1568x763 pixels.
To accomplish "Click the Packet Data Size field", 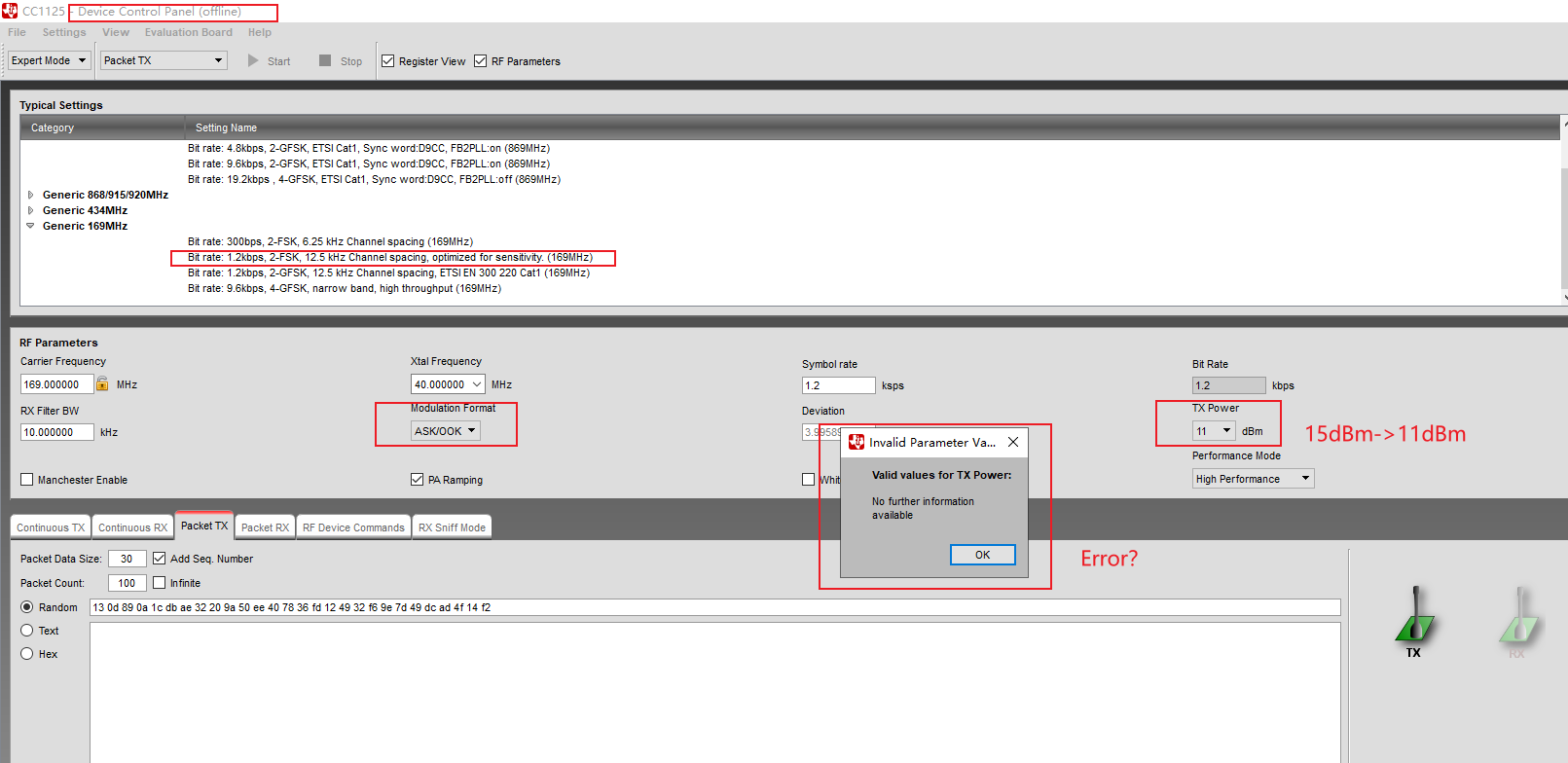I will coord(127,559).
